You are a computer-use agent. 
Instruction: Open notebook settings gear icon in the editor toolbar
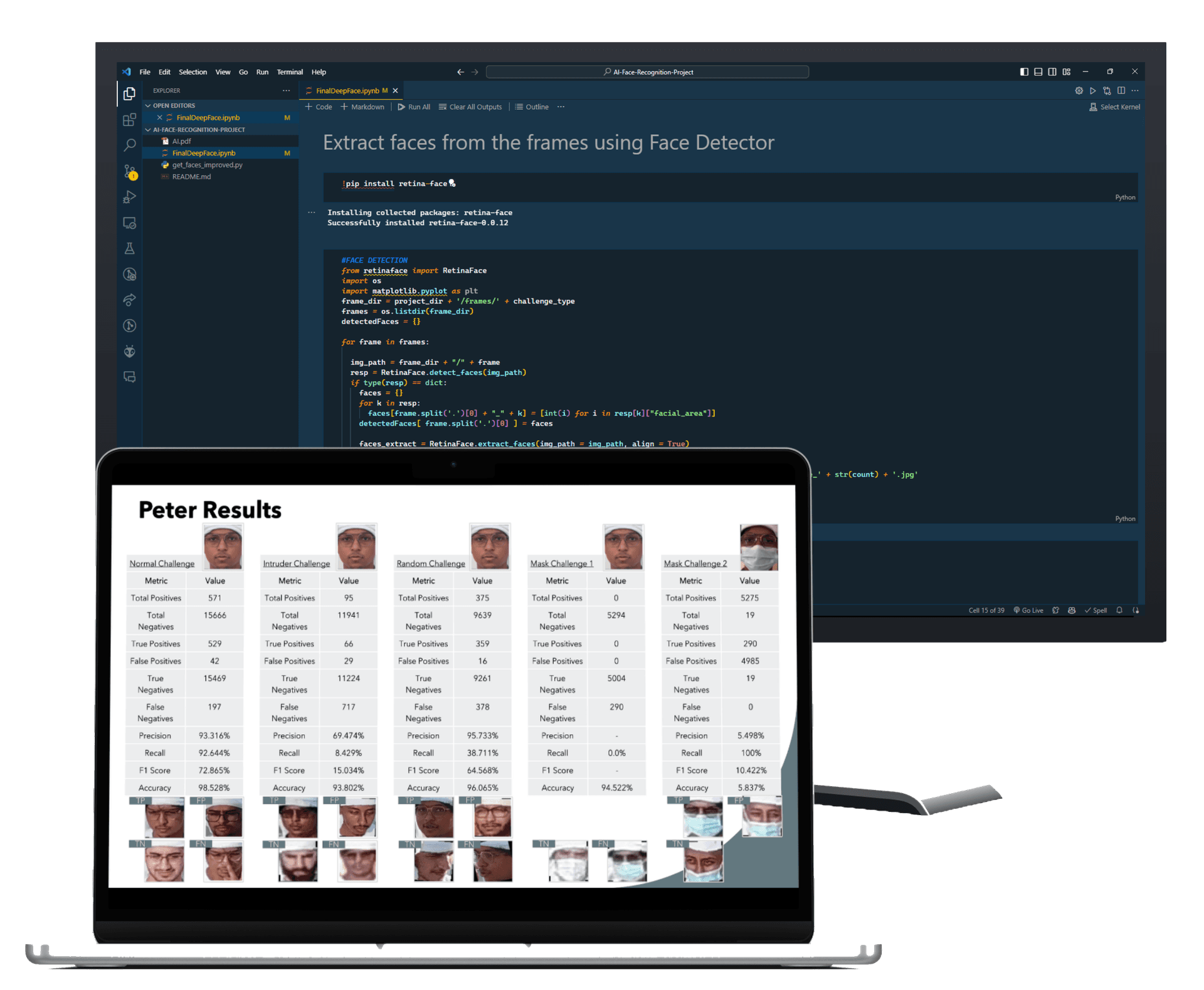pos(1079,90)
